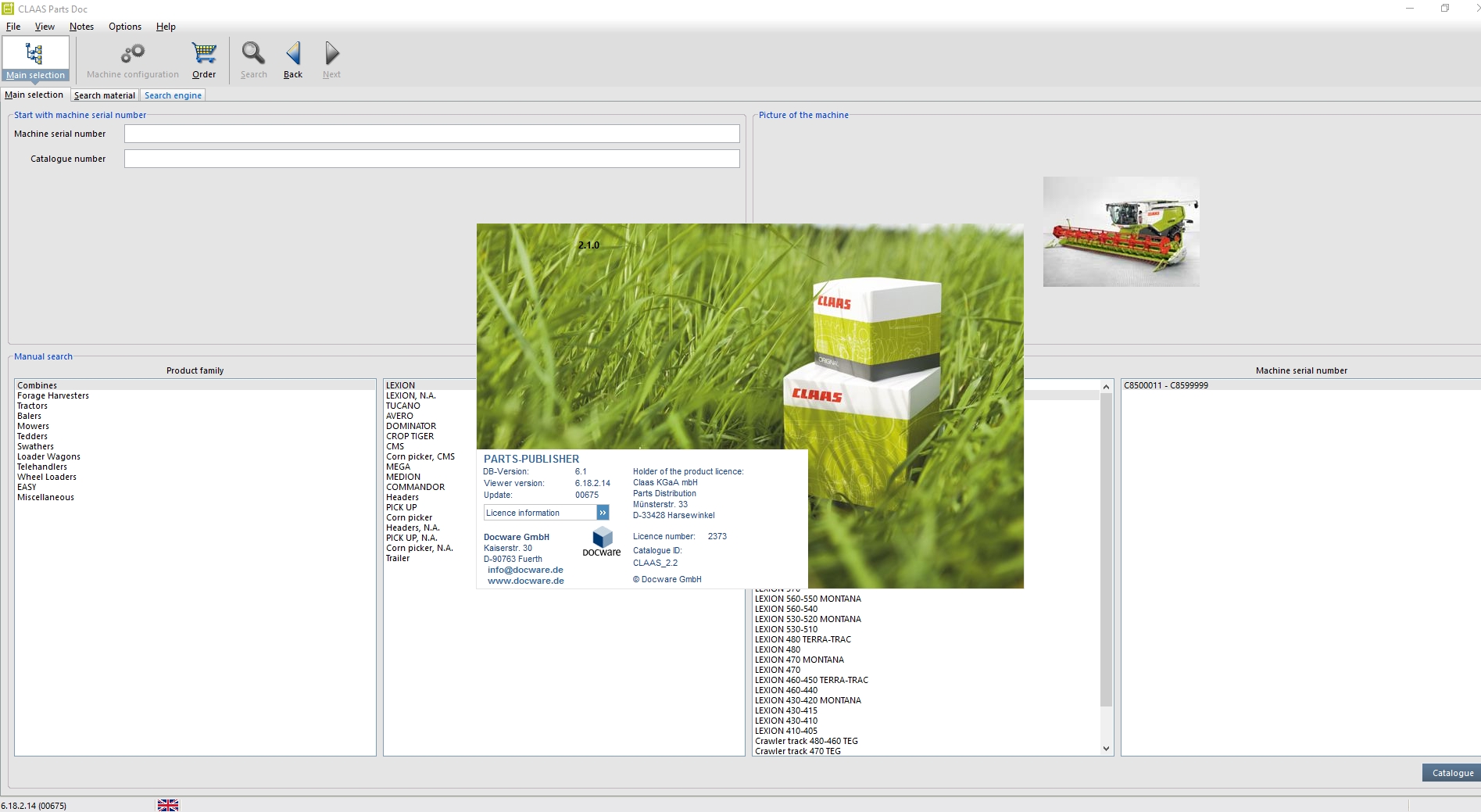The width and height of the screenshot is (1481, 812).
Task: Click the Docware cube logo
Action: (x=602, y=540)
